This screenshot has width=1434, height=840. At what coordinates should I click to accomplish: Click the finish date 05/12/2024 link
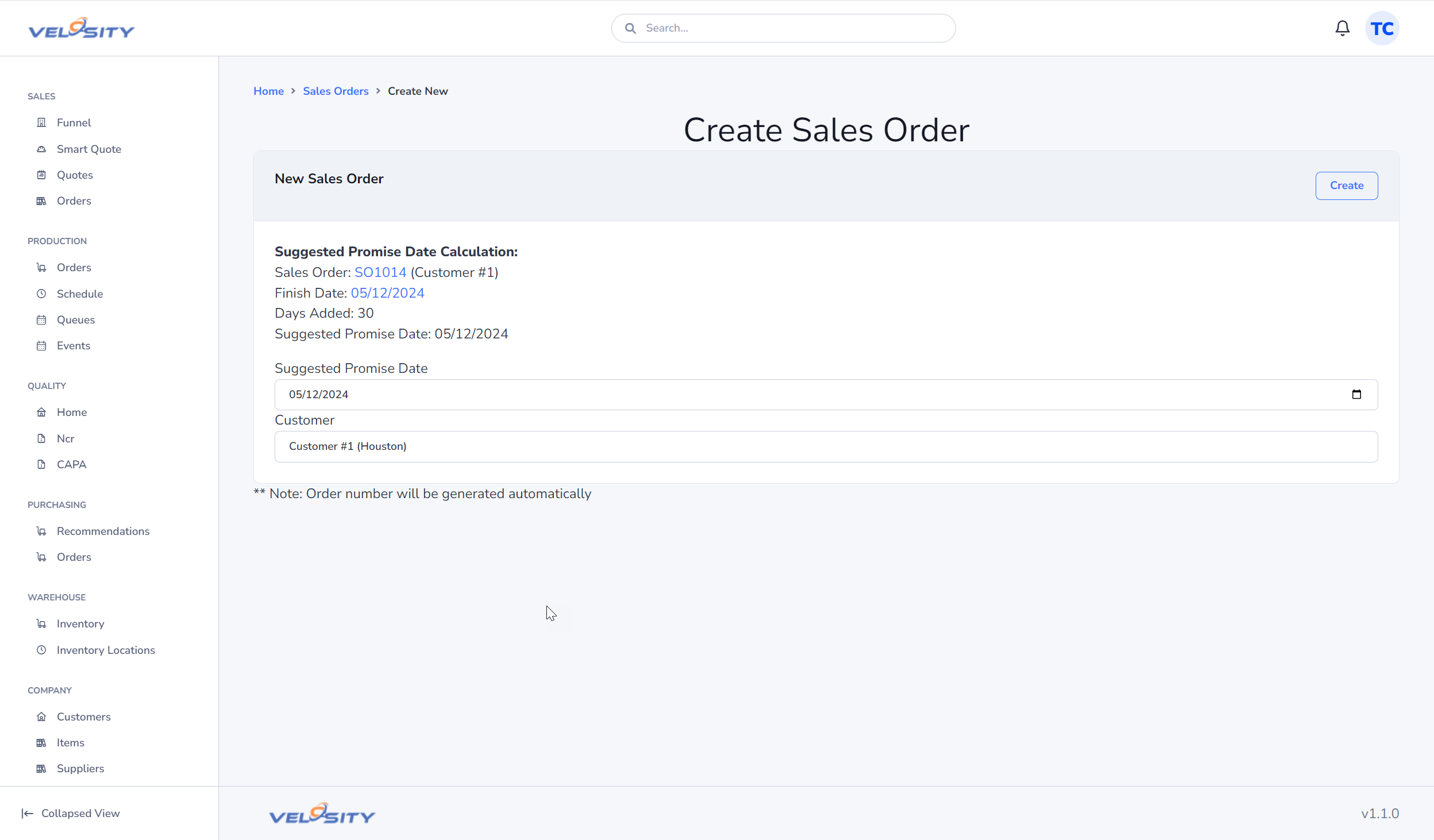388,293
